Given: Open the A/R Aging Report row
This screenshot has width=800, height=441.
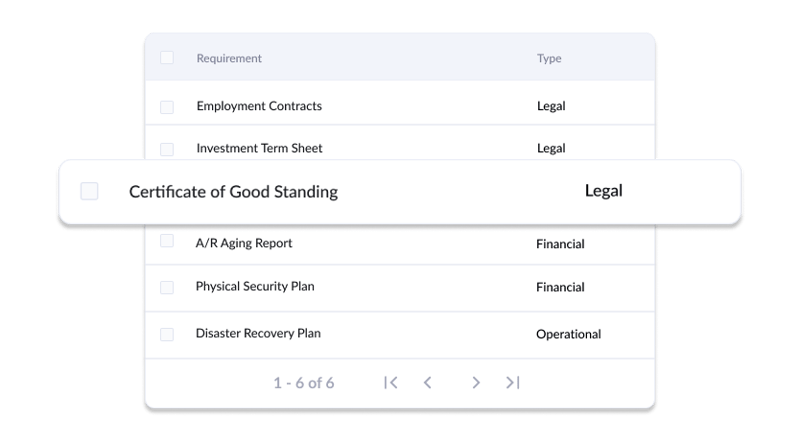Looking at the screenshot, I should tap(244, 243).
